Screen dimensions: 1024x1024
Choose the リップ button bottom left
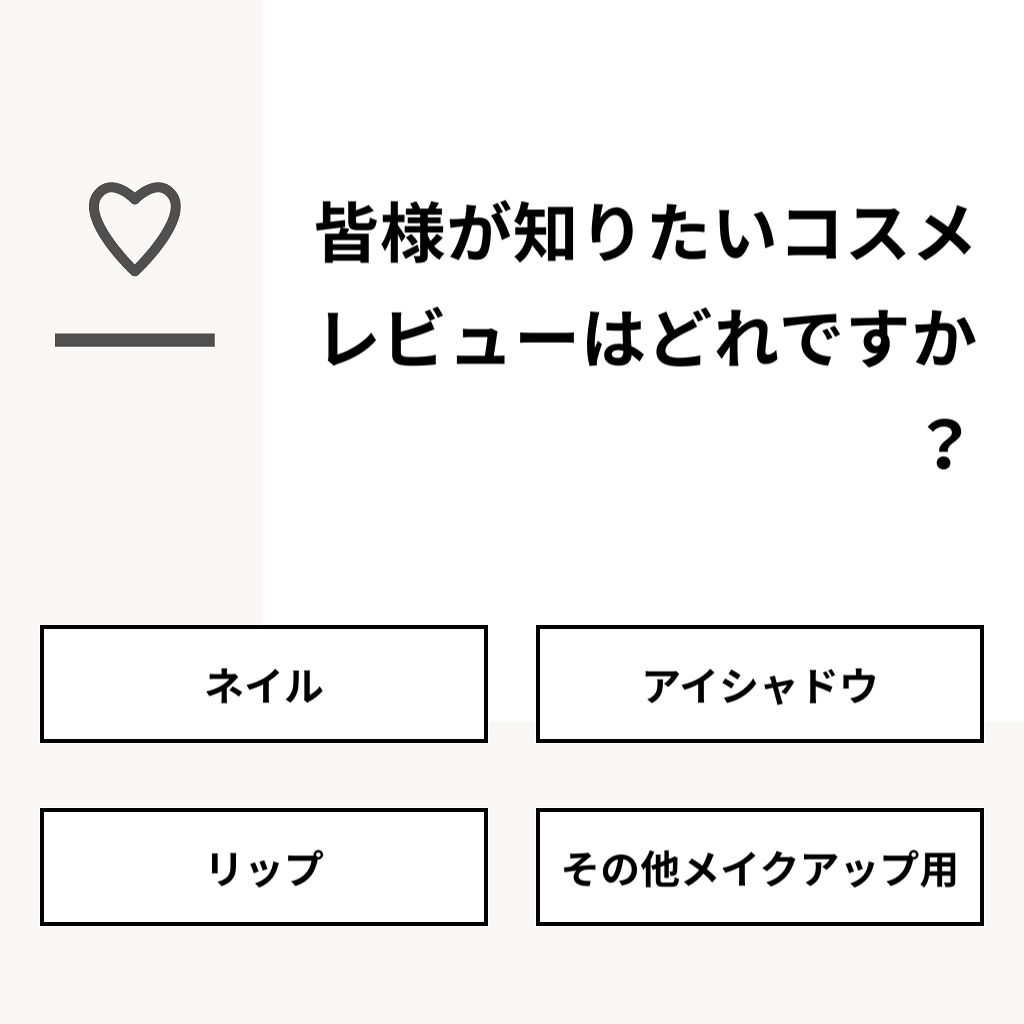tap(263, 868)
